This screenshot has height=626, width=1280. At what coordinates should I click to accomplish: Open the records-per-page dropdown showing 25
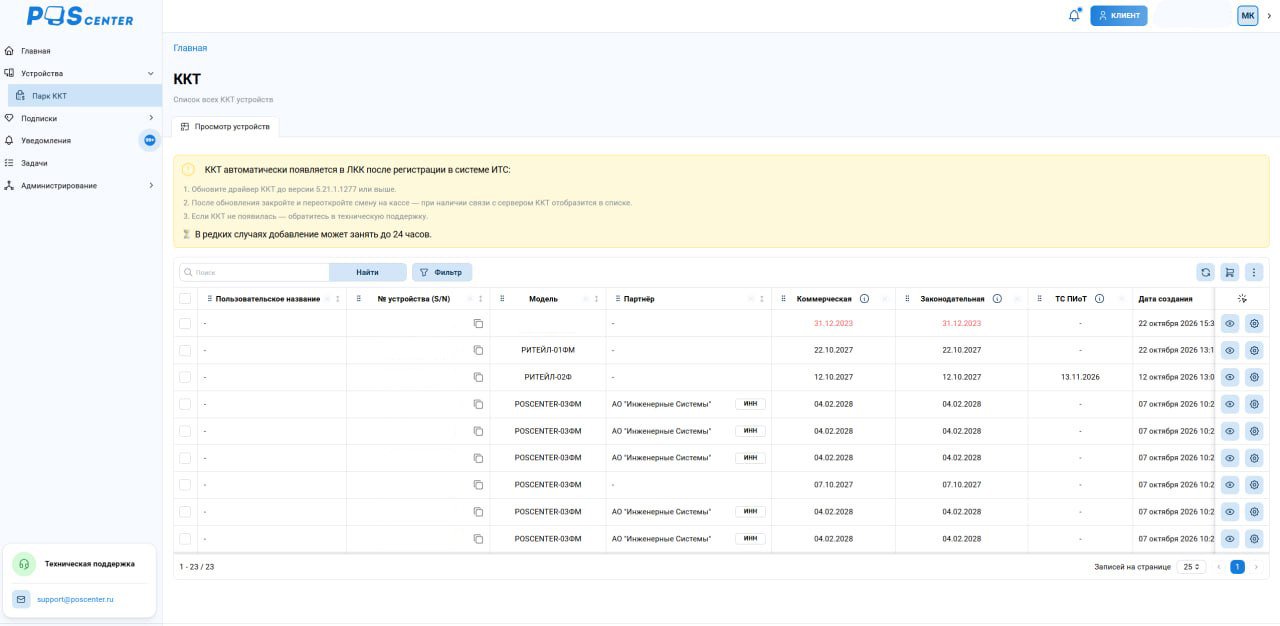tap(1191, 567)
